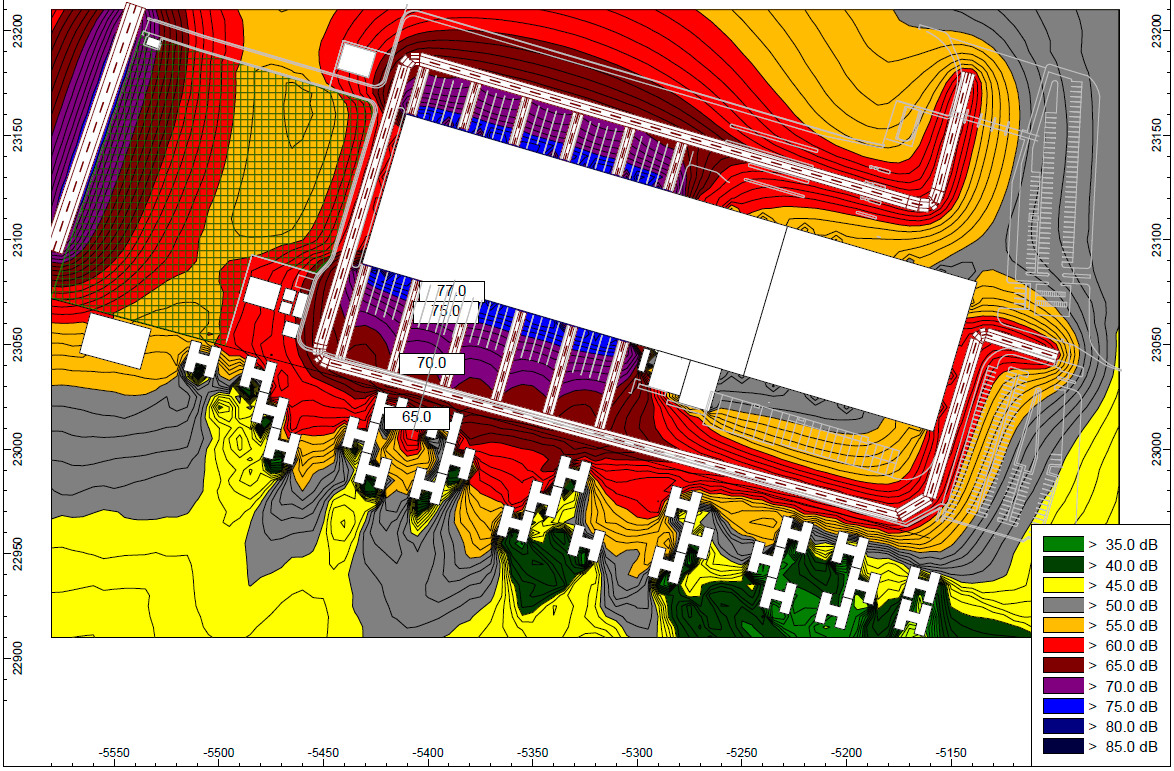
Task: Select the orange 55.0 dB legend swatch
Action: coord(1062,625)
